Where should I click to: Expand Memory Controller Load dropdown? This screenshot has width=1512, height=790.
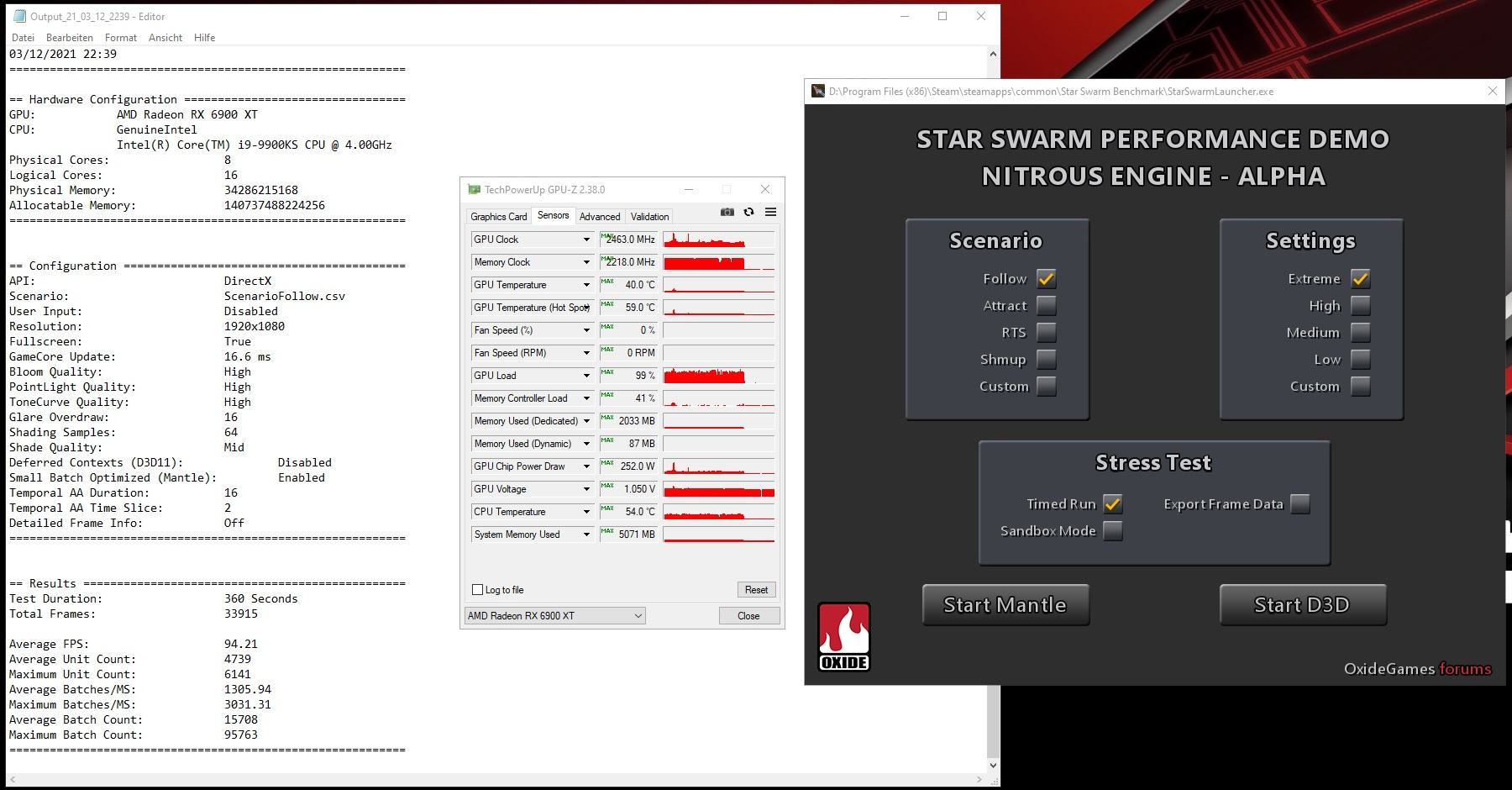tap(586, 398)
